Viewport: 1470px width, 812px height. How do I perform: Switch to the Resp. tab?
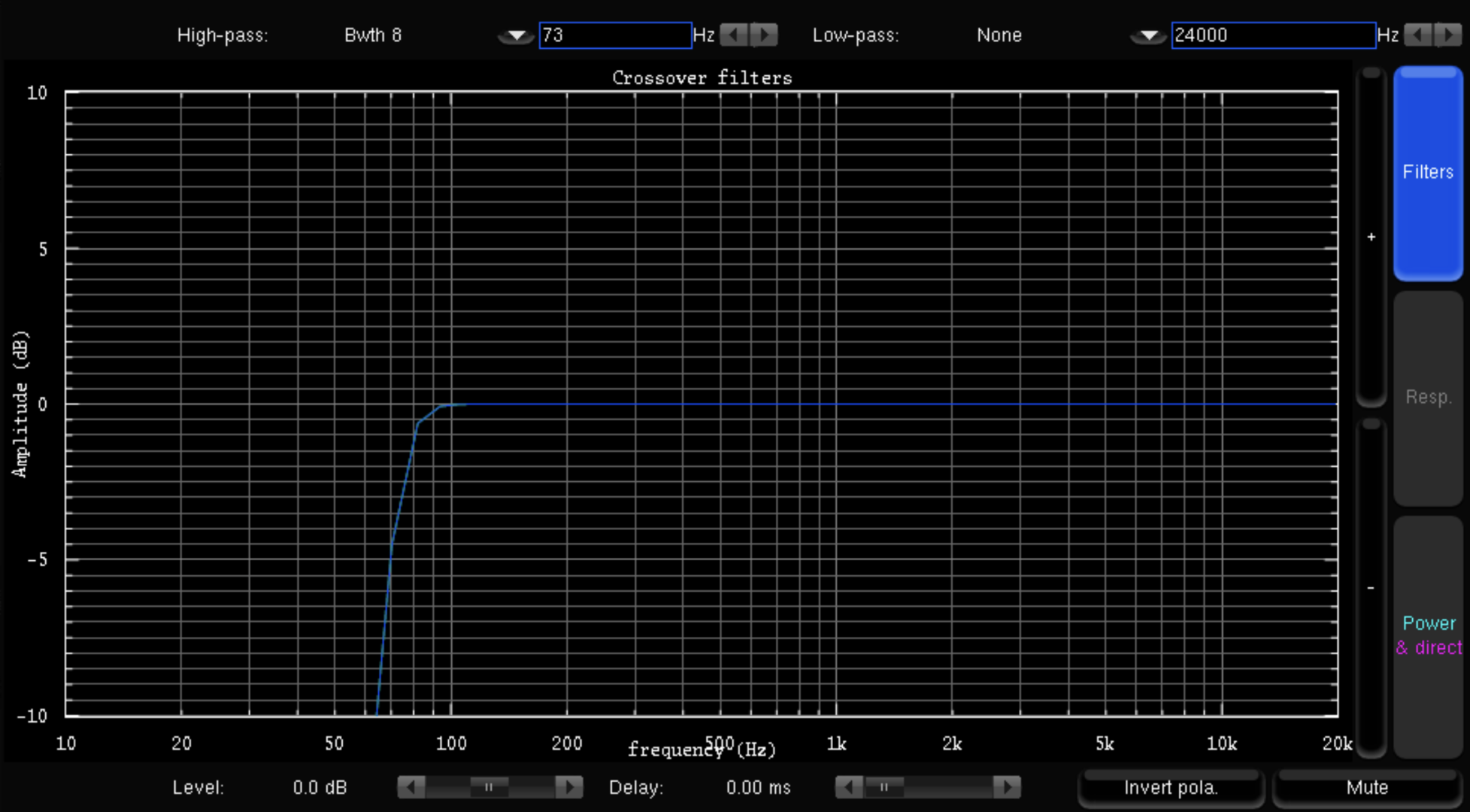(x=1427, y=397)
